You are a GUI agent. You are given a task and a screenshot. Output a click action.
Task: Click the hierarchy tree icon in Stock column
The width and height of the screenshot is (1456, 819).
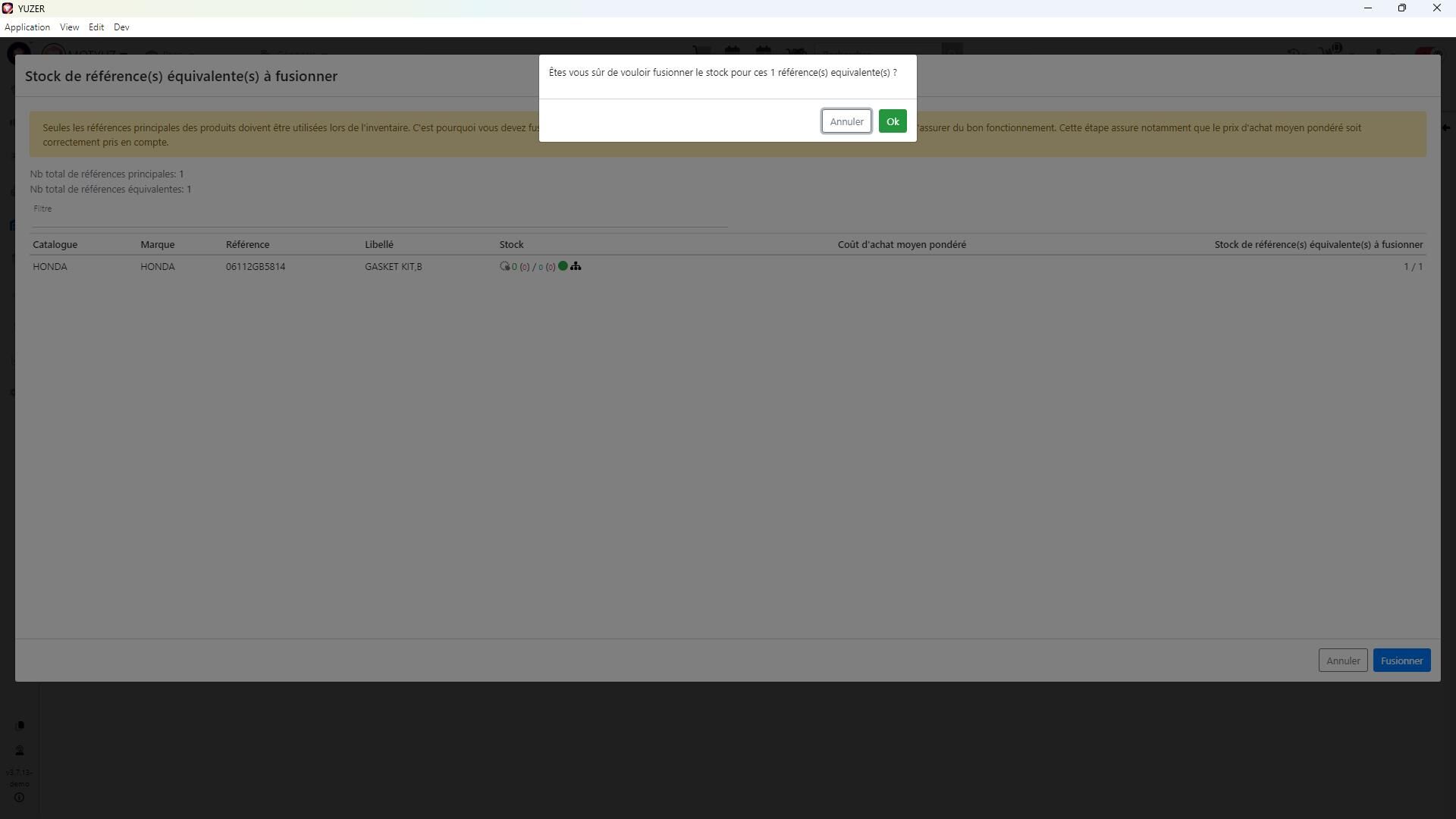pos(576,266)
